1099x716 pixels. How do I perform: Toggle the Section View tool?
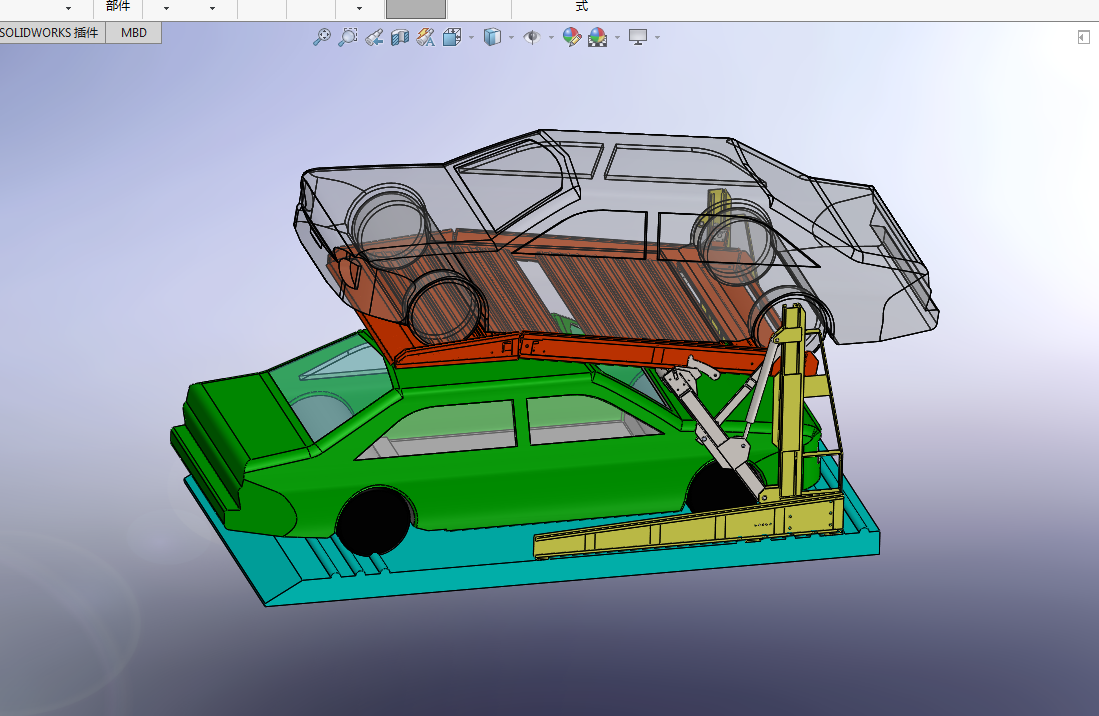pyautogui.click(x=400, y=37)
